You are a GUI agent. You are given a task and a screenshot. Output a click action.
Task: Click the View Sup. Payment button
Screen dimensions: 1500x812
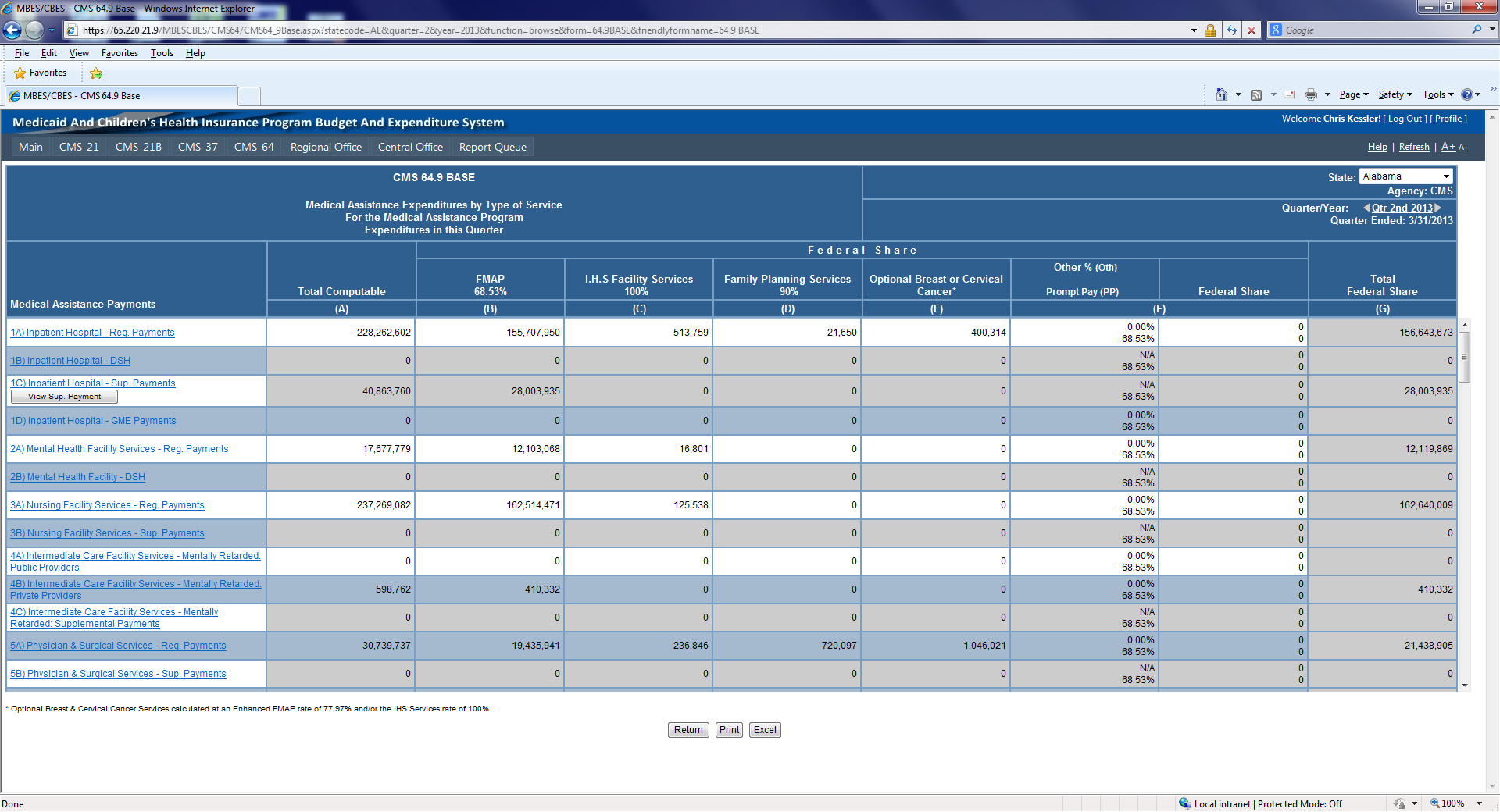pos(64,397)
